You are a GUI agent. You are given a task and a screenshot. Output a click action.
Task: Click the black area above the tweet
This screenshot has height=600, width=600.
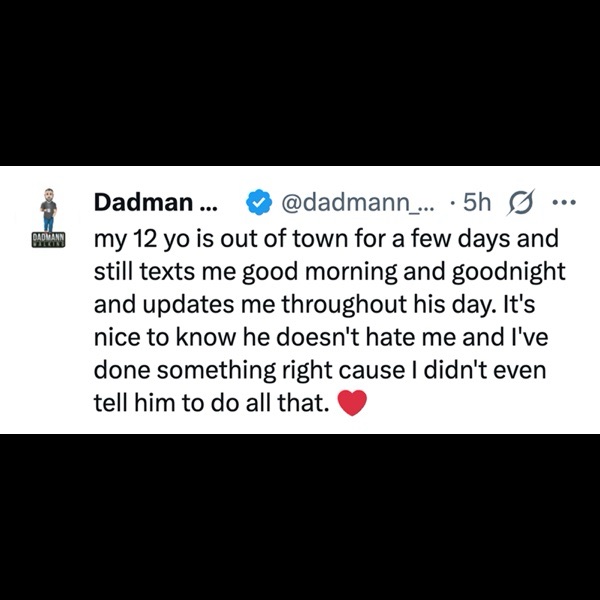(300, 83)
